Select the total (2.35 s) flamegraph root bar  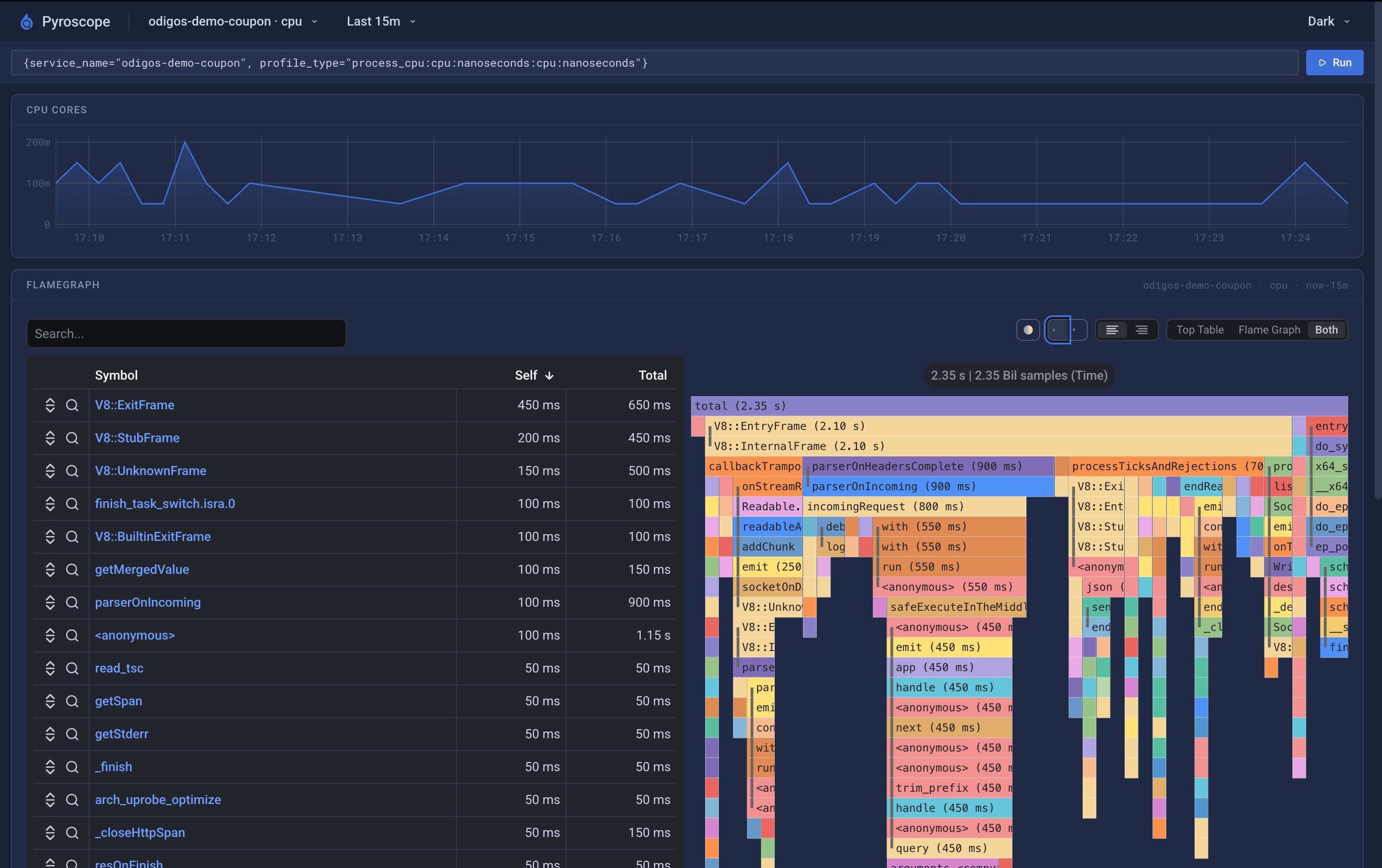(1019, 406)
